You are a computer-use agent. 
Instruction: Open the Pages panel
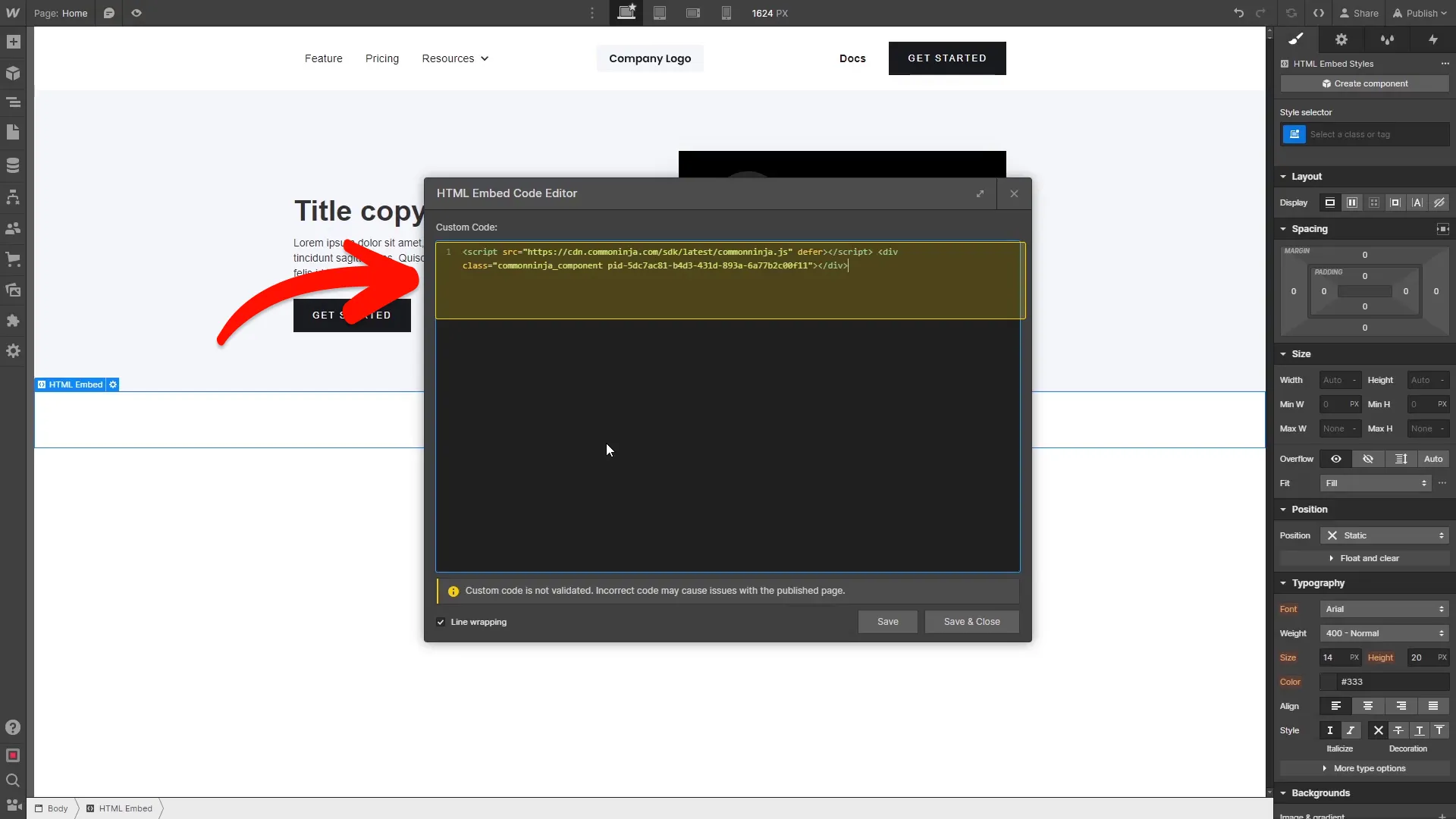point(13,132)
